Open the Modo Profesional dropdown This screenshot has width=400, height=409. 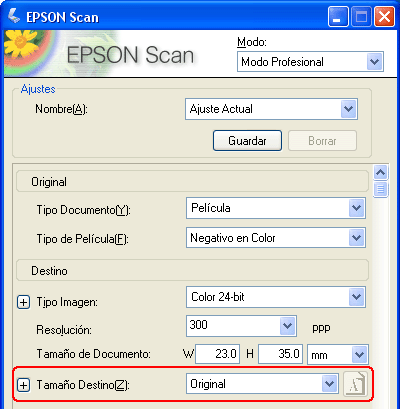pyautogui.click(x=310, y=62)
